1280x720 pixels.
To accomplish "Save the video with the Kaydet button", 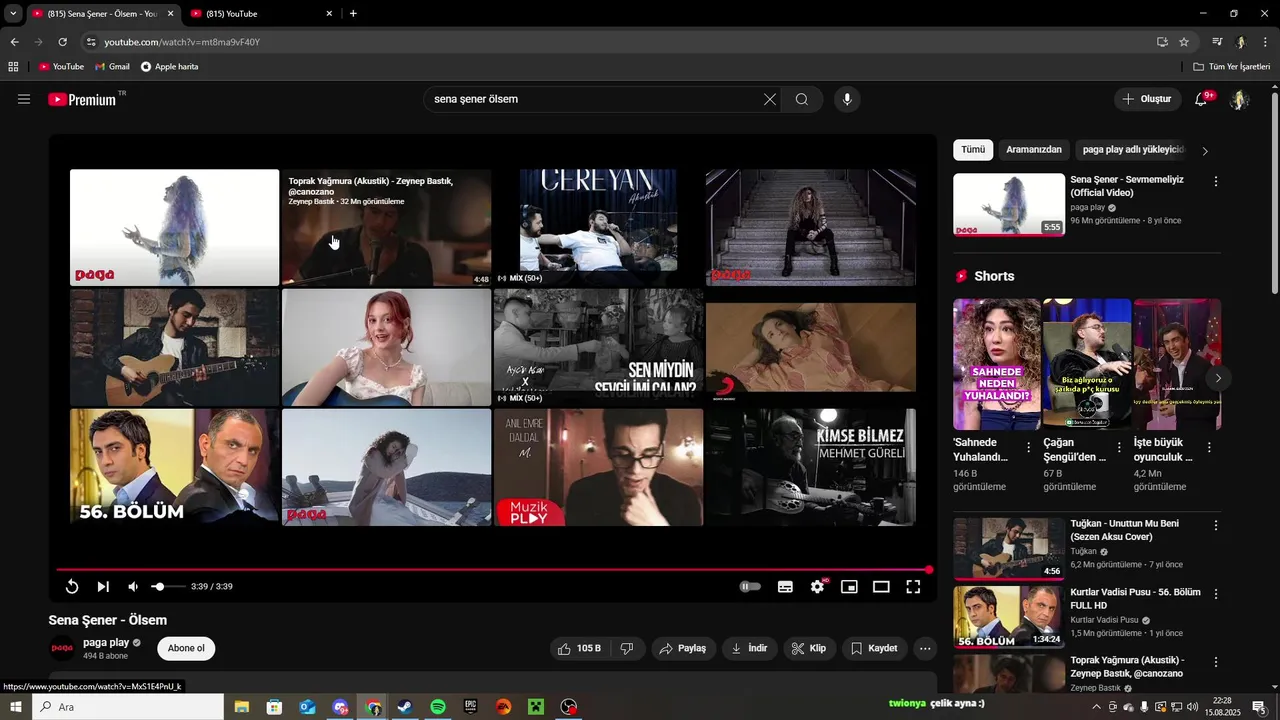I will pyautogui.click(x=874, y=648).
